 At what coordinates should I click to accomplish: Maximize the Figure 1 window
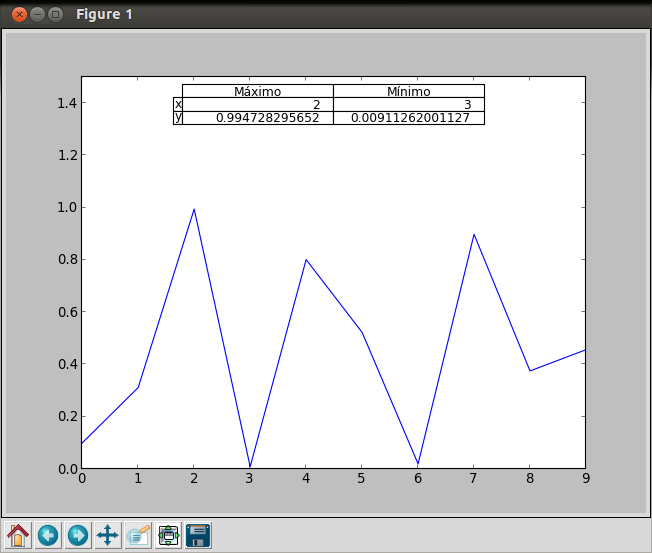point(55,15)
